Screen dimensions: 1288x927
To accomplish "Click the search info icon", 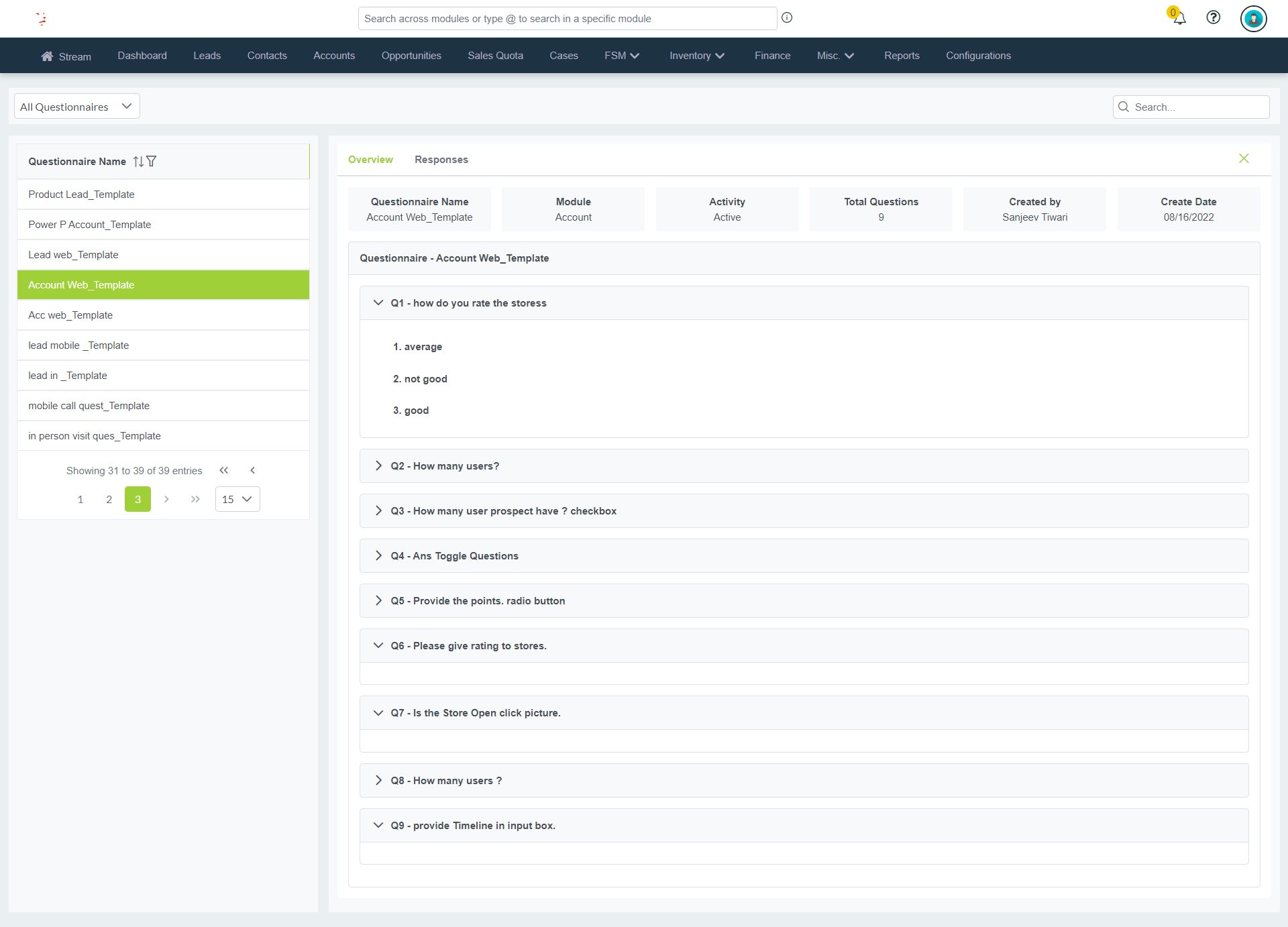I will pyautogui.click(x=787, y=18).
